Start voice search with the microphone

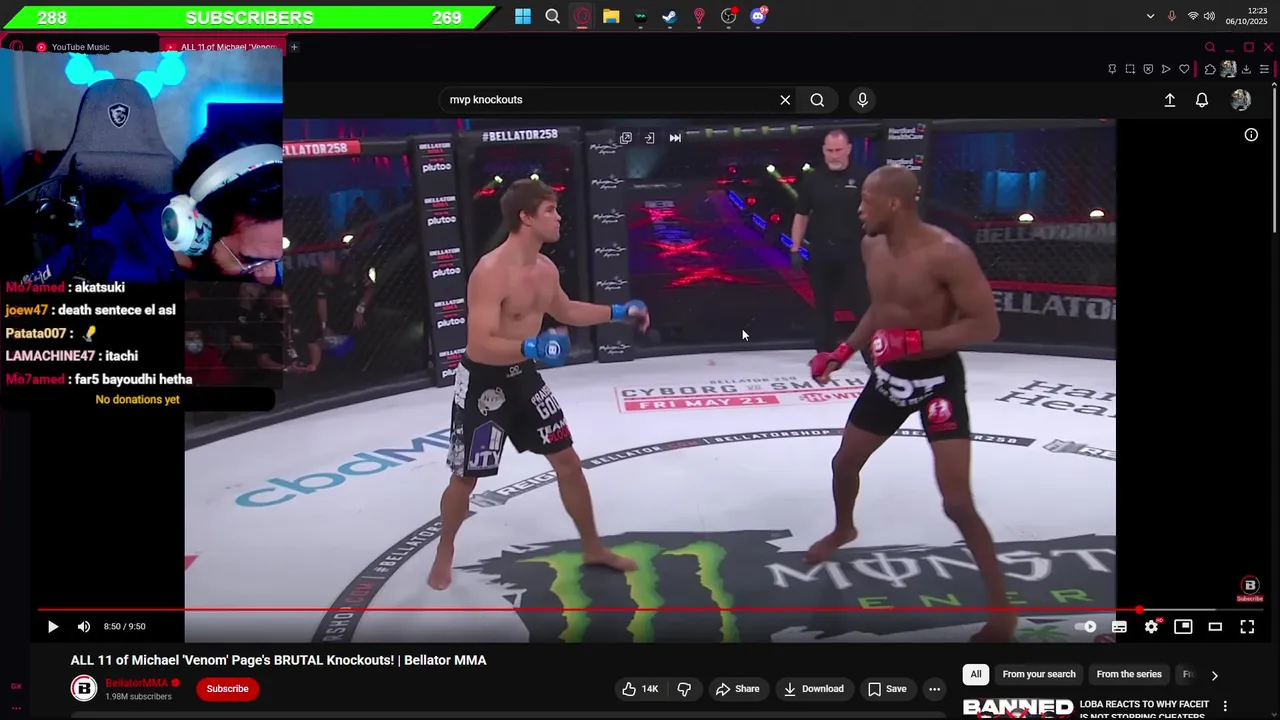click(862, 100)
